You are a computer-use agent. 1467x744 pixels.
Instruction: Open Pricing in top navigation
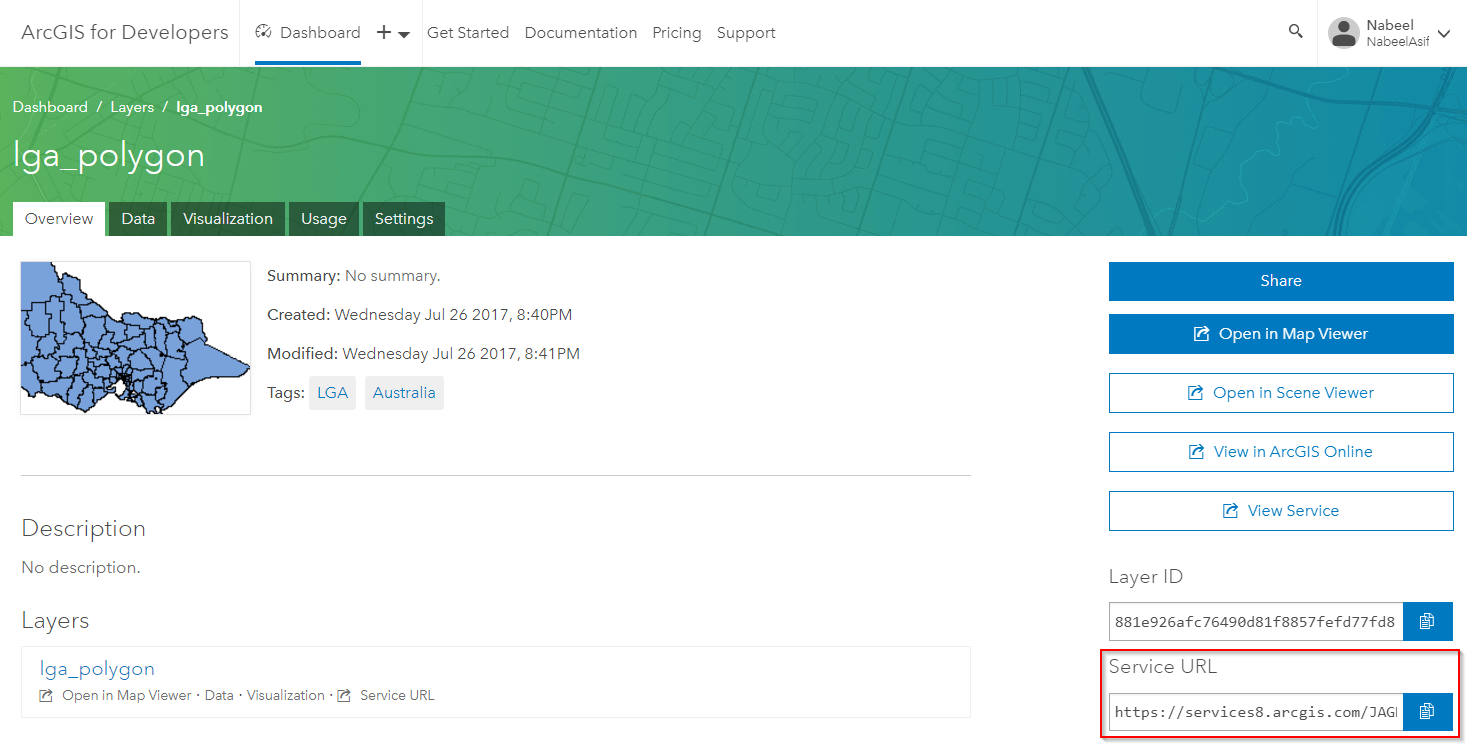pyautogui.click(x=677, y=33)
